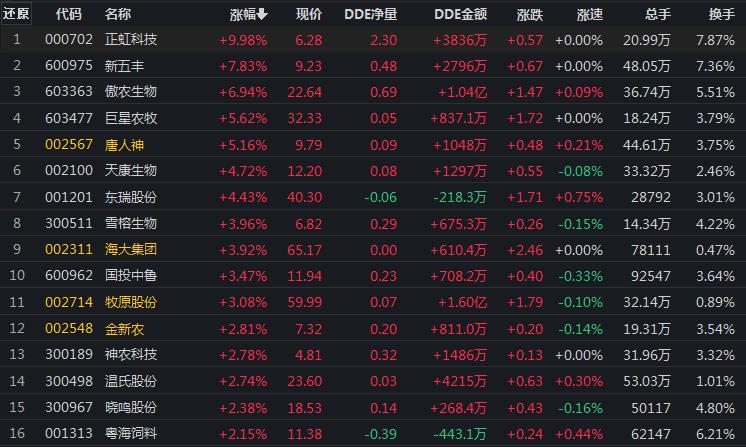This screenshot has height=447, width=746.
Task: Sort stocks by 涨速 header
Action: click(590, 14)
